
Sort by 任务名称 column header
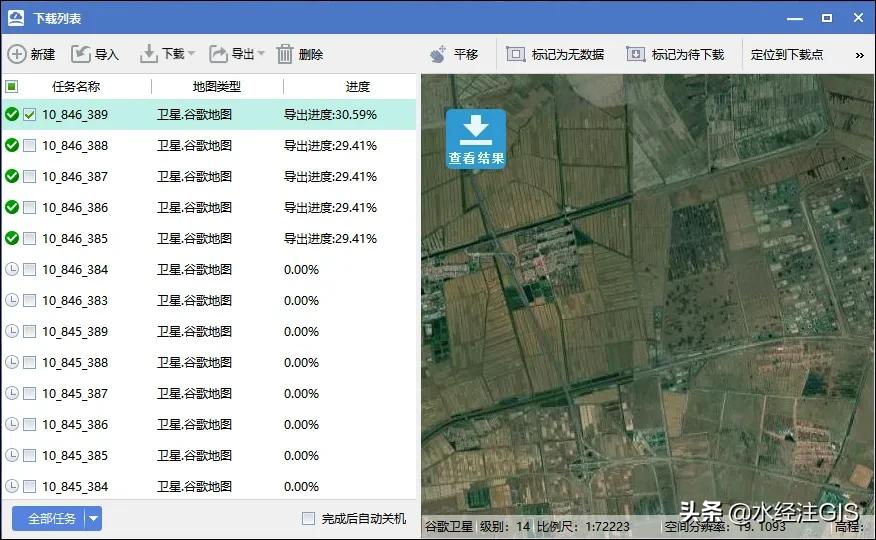click(x=76, y=87)
